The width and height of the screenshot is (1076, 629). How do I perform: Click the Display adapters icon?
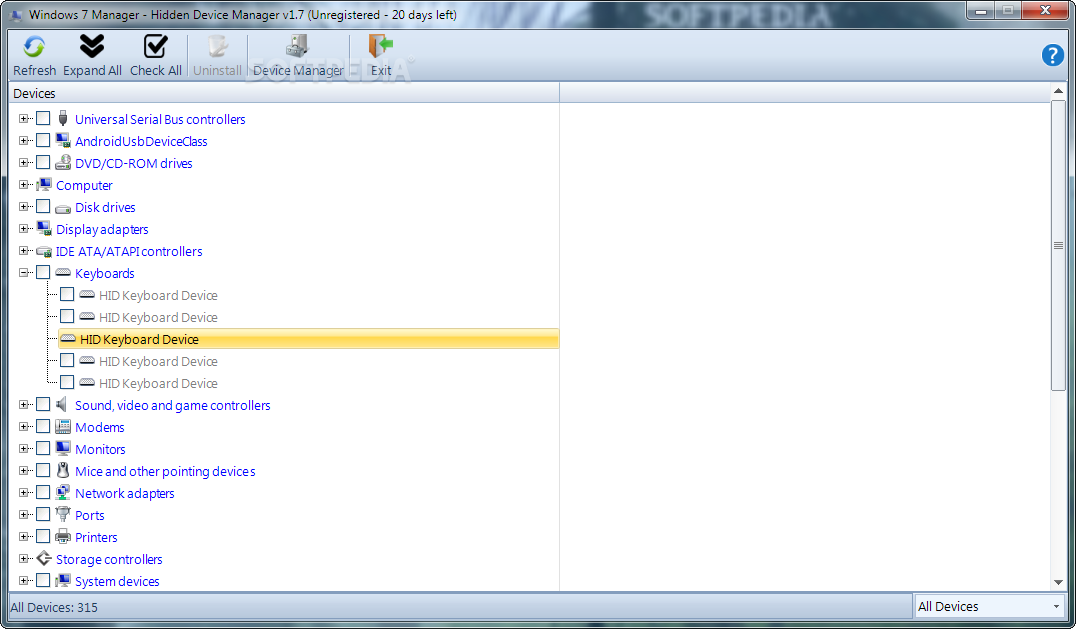(44, 228)
